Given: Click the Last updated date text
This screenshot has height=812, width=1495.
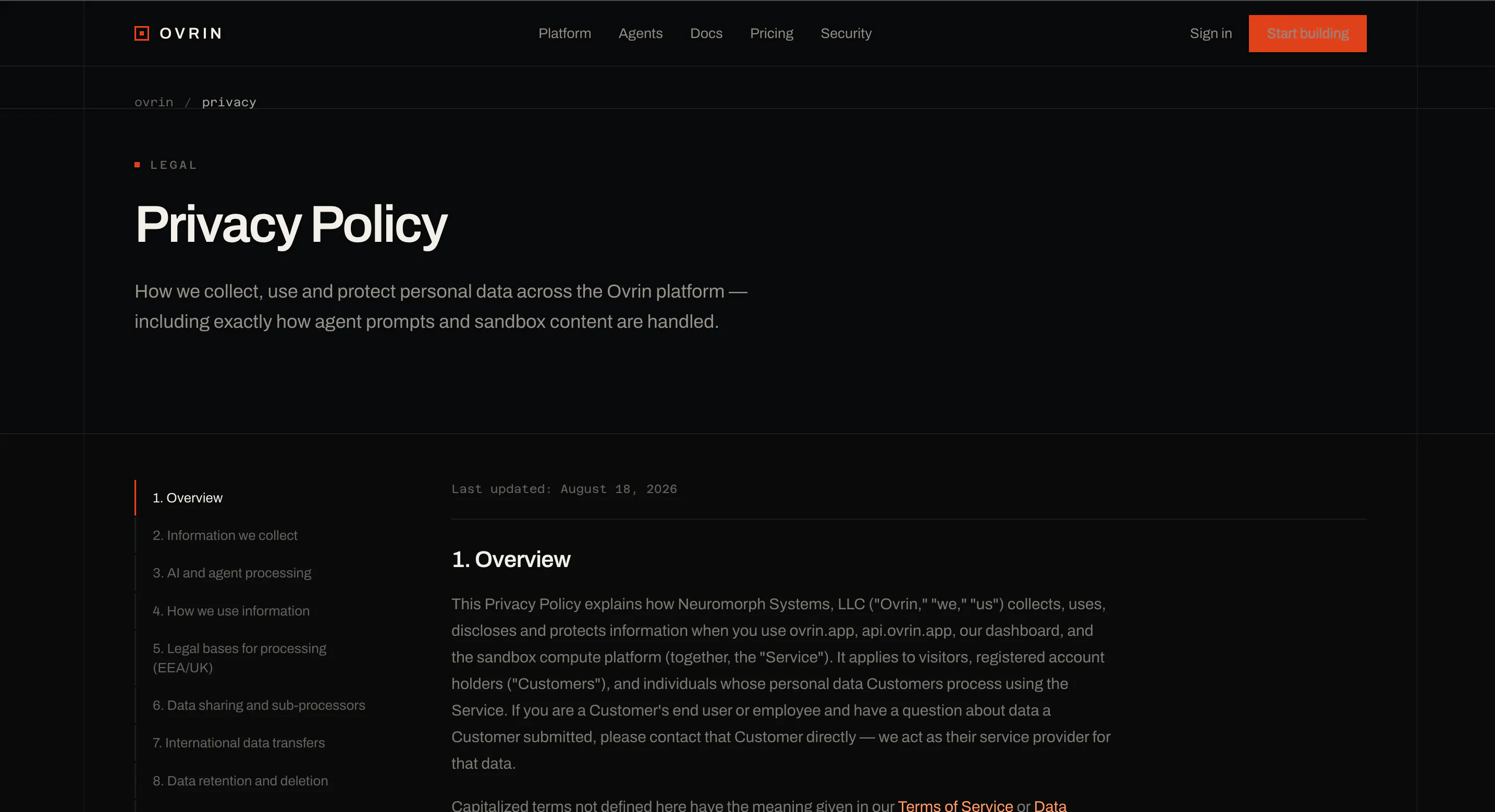Looking at the screenshot, I should [563, 489].
